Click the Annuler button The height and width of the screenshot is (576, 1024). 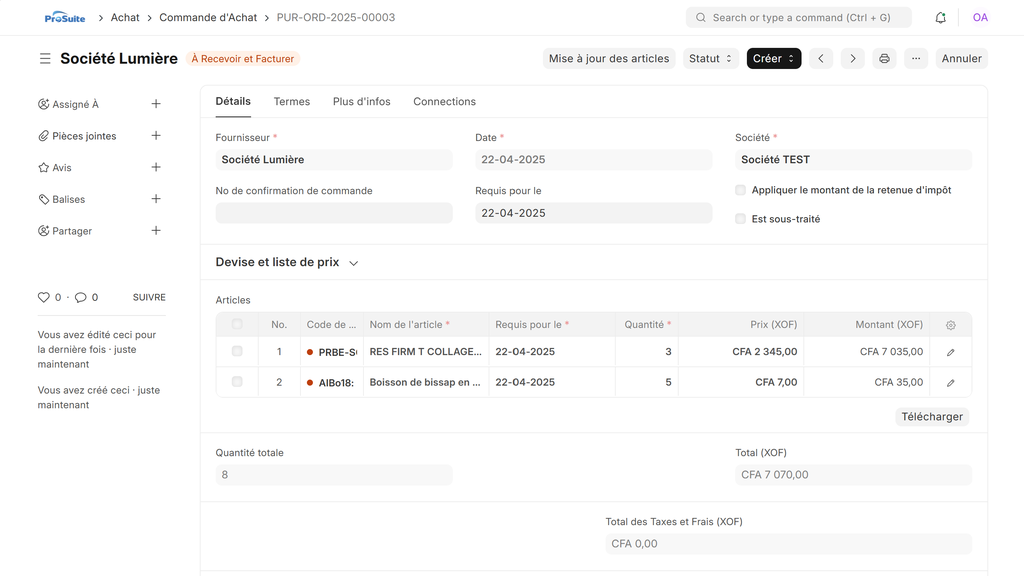[x=961, y=58]
